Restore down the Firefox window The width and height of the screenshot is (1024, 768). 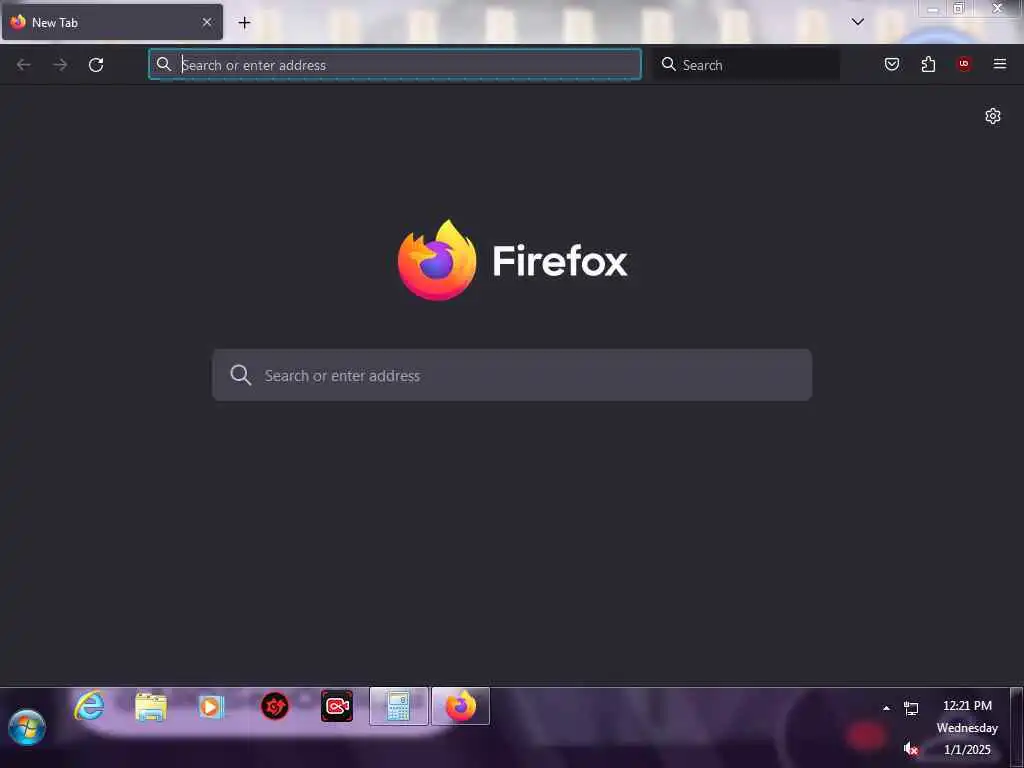[x=959, y=8]
